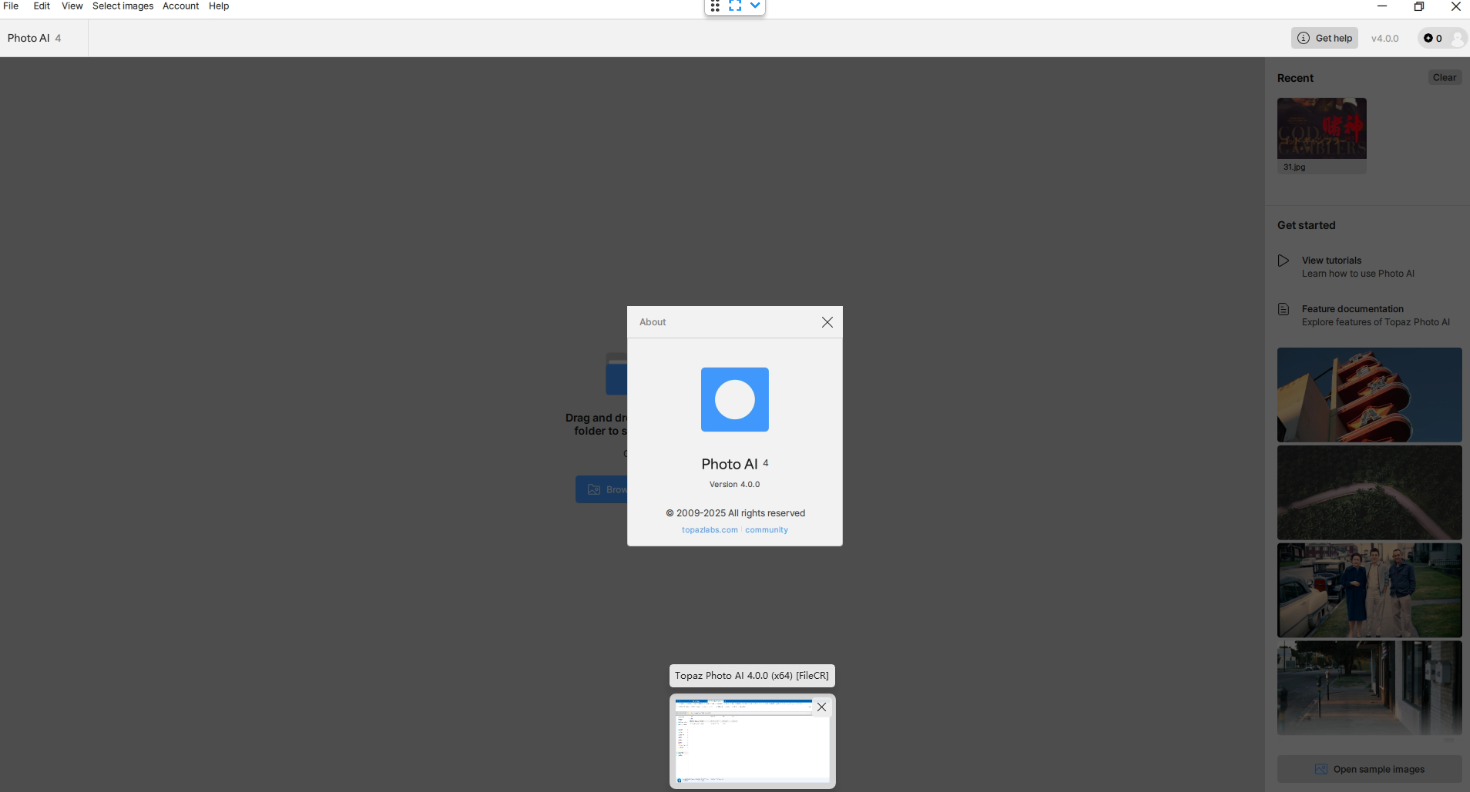This screenshot has height=792, width=1470.
Task: Minimize the Photo AI window
Action: 1382,6
